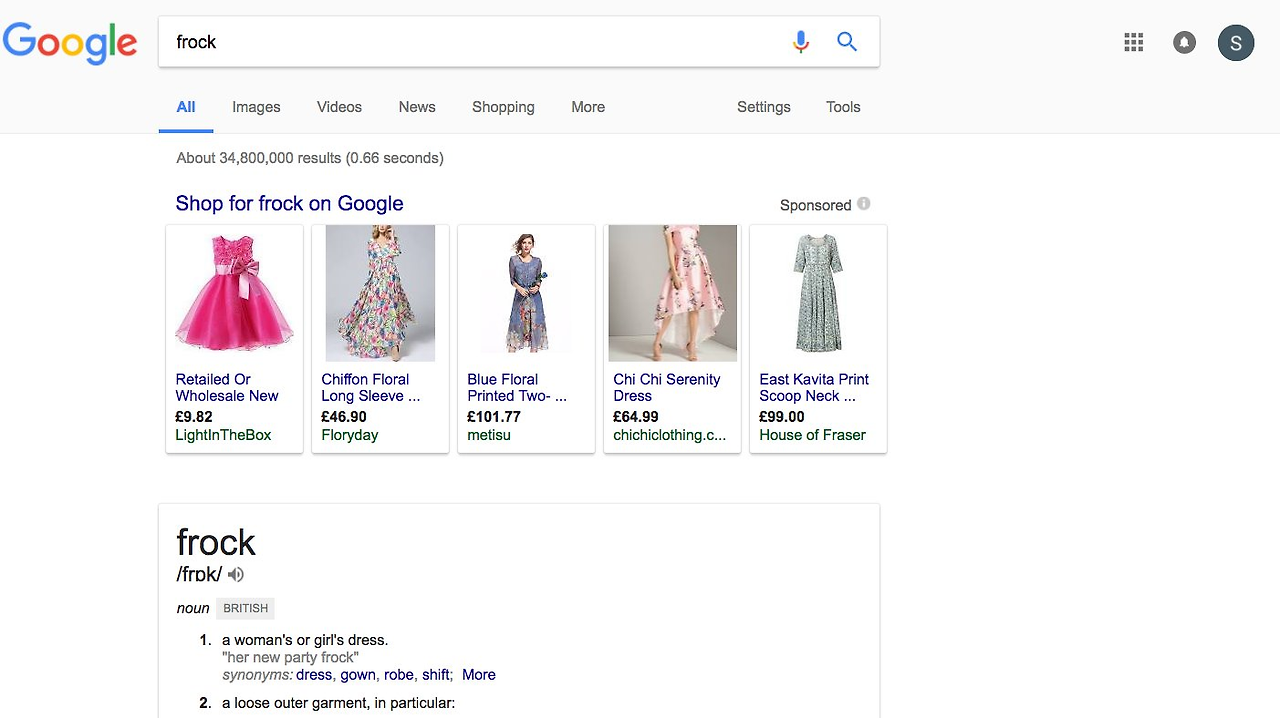Viewport: 1280px width, 718px height.
Task: Click the Chi Chi Serenity dress image
Action: pos(672,293)
